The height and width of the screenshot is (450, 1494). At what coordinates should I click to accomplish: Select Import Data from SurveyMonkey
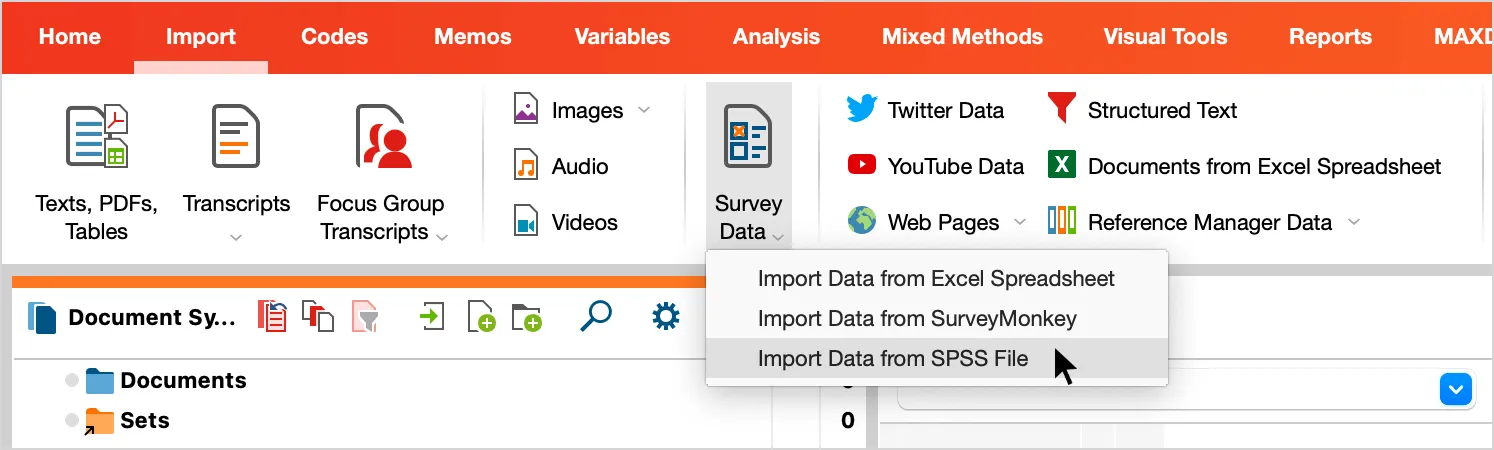tap(917, 319)
